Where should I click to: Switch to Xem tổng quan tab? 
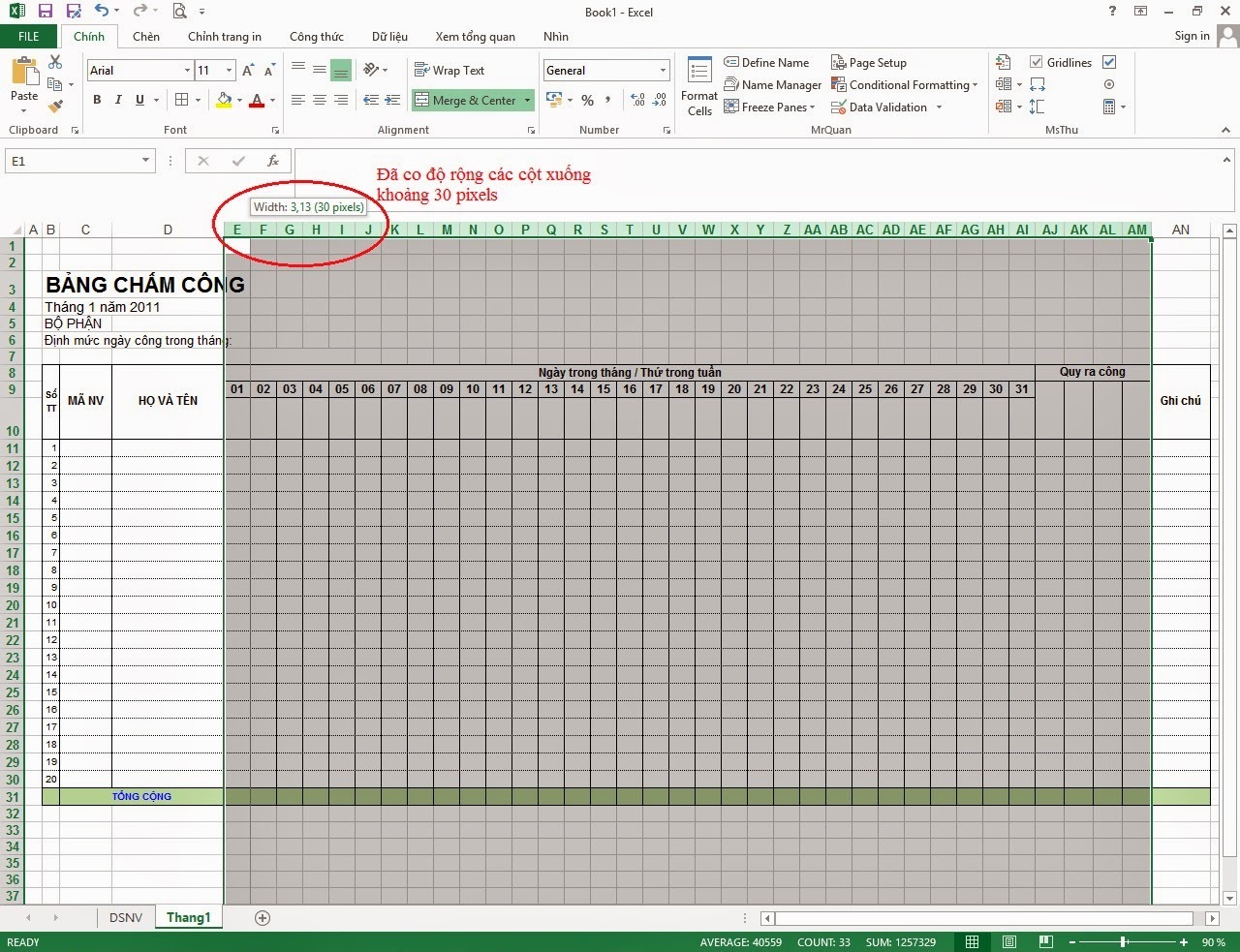(475, 37)
